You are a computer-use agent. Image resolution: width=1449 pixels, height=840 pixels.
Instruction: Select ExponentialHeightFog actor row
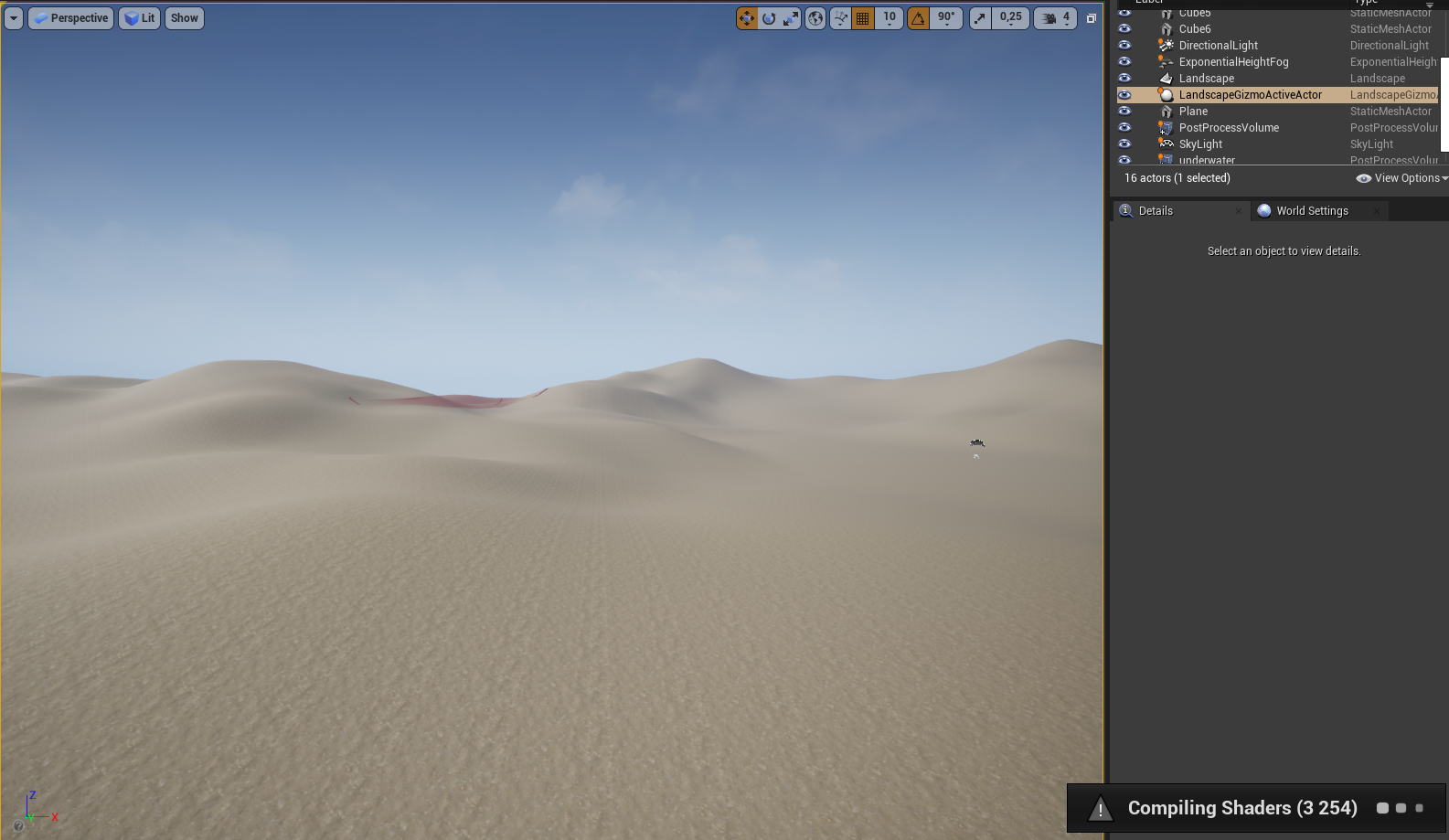tap(1278, 62)
